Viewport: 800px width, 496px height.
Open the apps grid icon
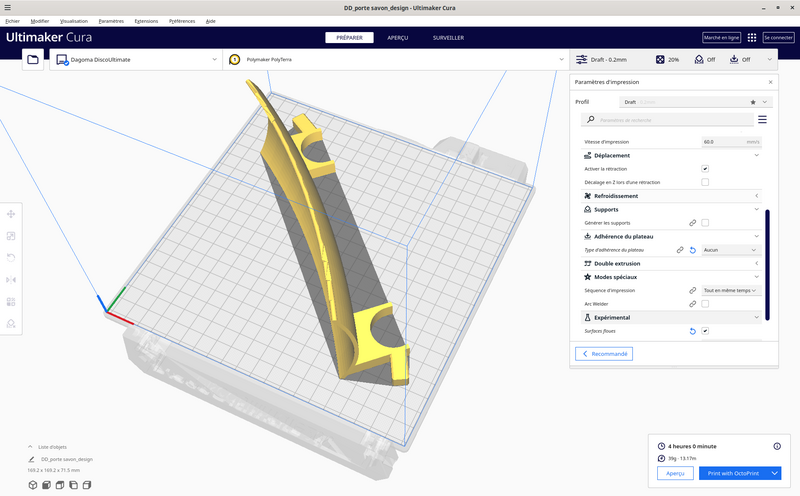click(x=752, y=38)
